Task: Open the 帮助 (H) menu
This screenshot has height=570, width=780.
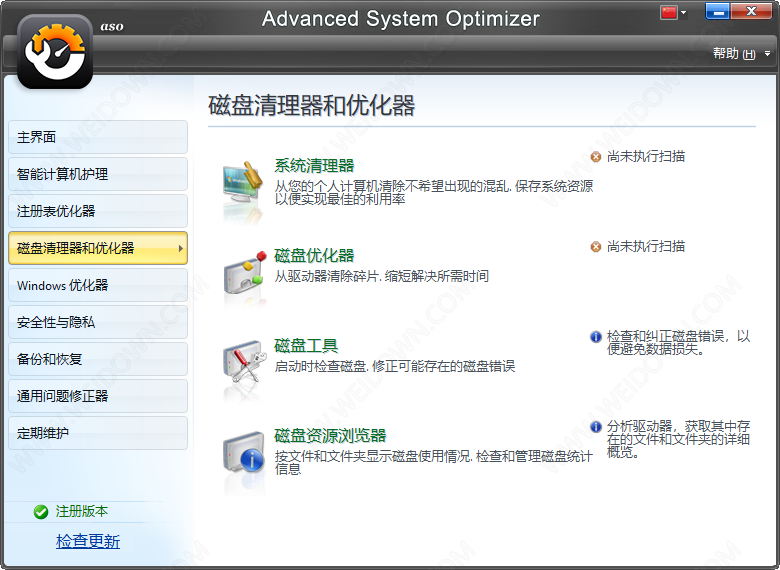Action: [734, 53]
